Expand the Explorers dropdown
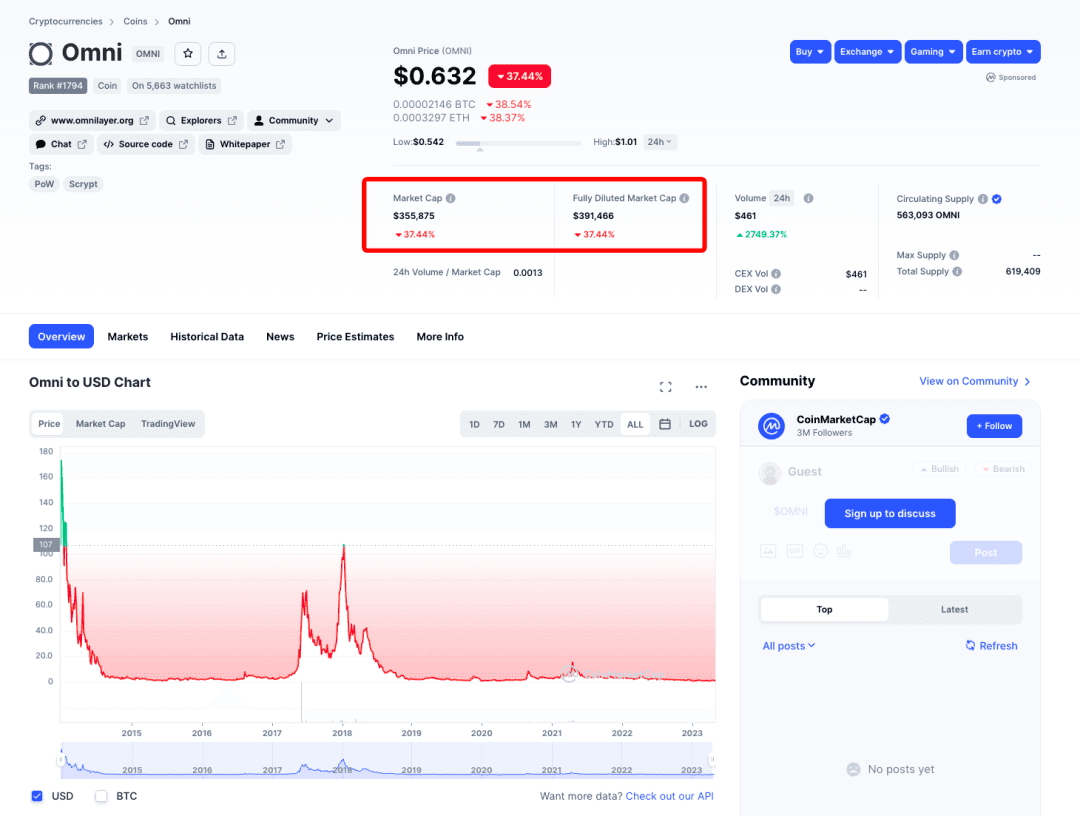The image size is (1080, 816). pyautogui.click(x=201, y=121)
